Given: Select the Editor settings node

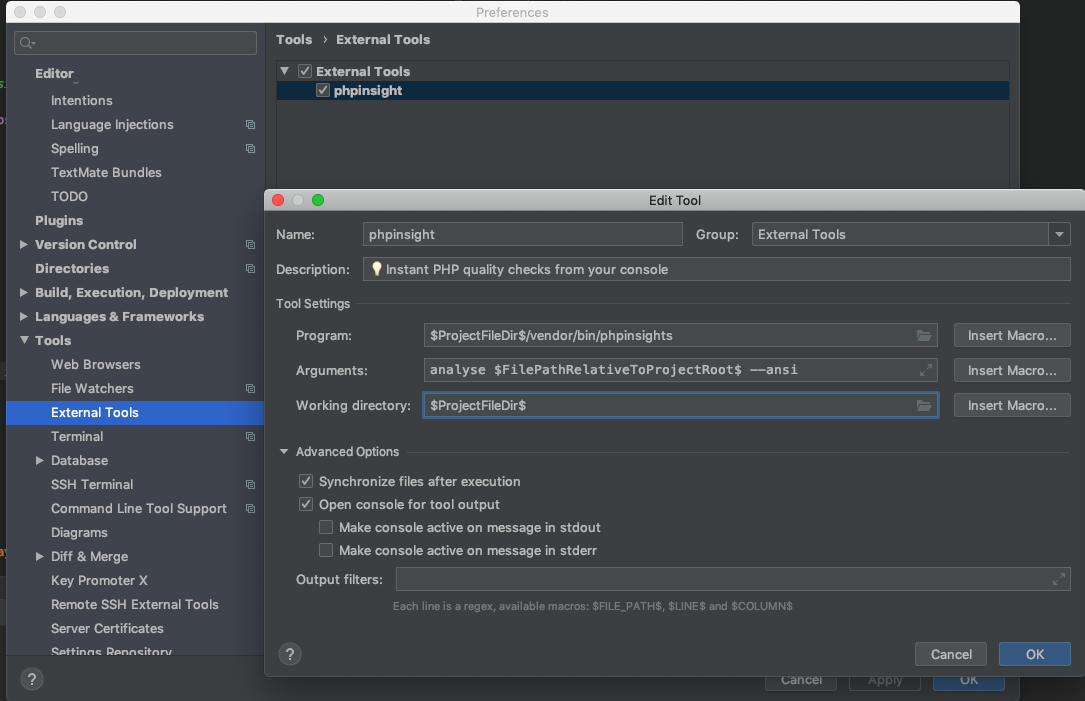Looking at the screenshot, I should tap(54, 73).
